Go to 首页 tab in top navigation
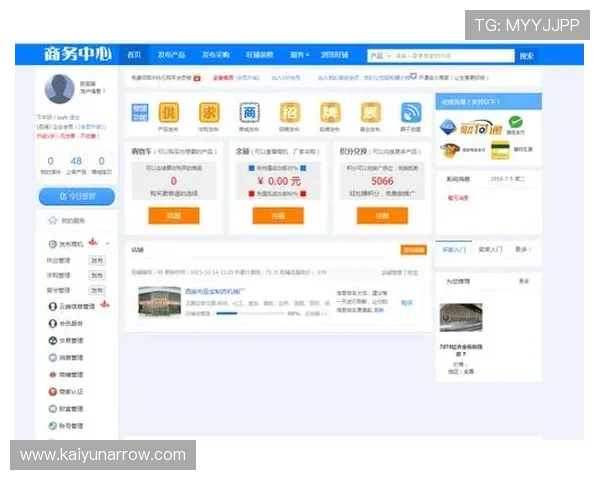Image resolution: width=600 pixels, height=480 pixels. [134, 55]
